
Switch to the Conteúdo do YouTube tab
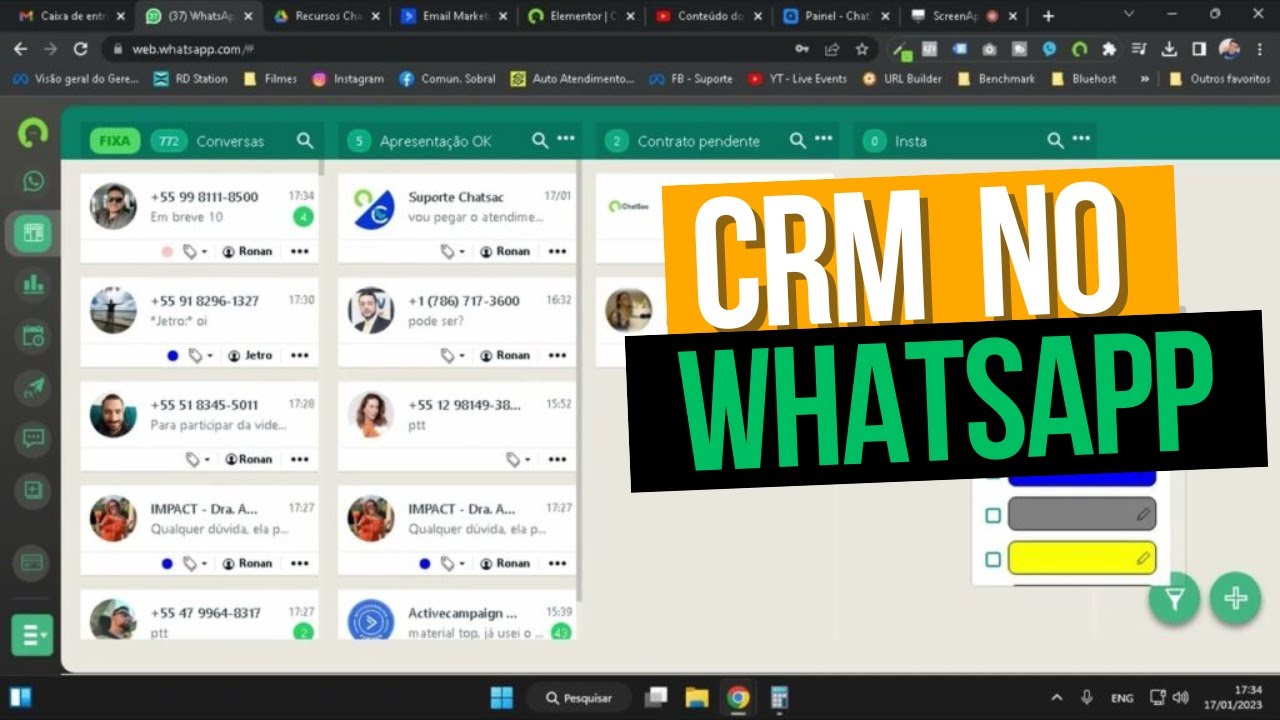coord(706,16)
